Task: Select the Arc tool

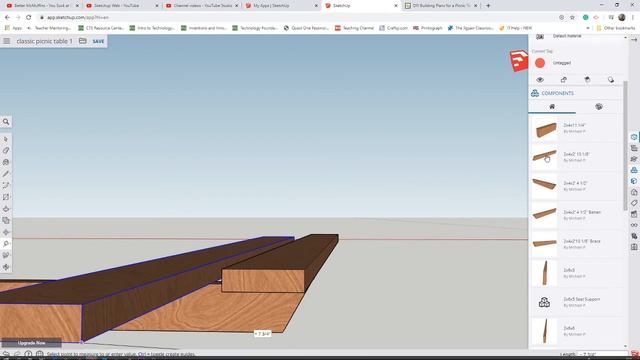Action: [6, 185]
